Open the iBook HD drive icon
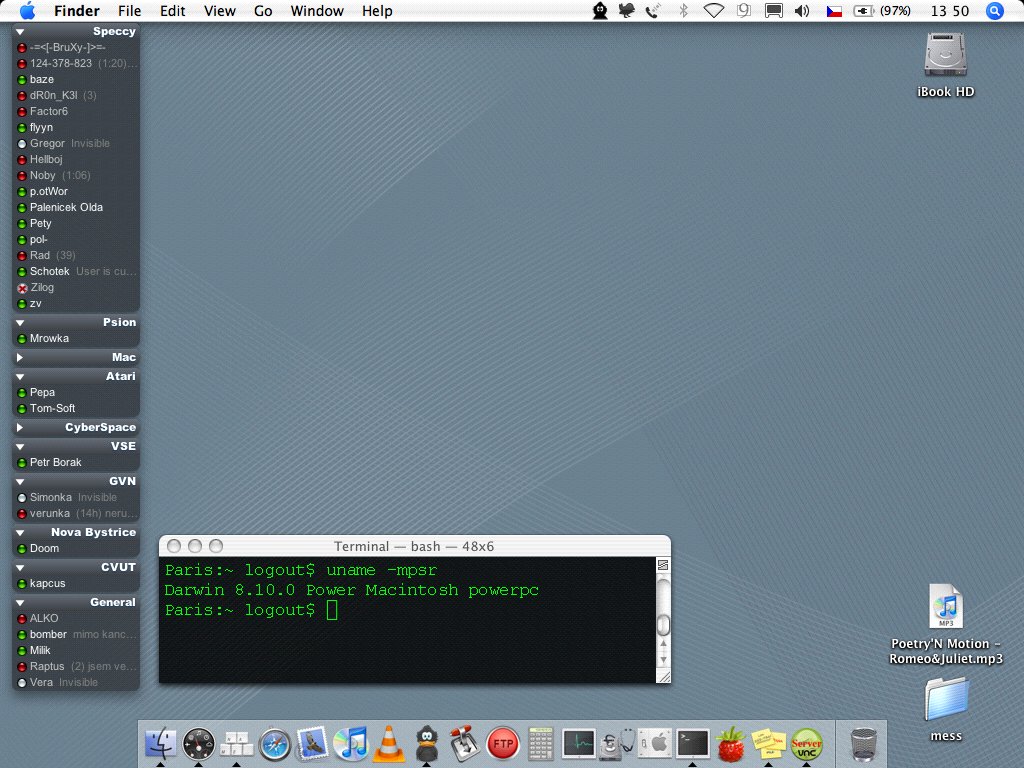Screen dimensions: 1024x768 click(x=945, y=56)
